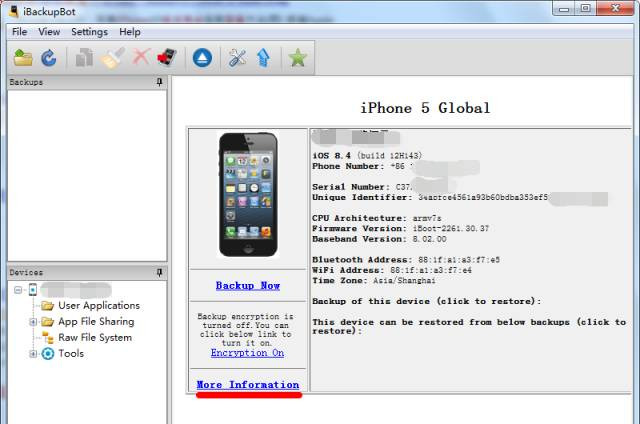Click the CPU Architecture armv7s text

[376, 218]
